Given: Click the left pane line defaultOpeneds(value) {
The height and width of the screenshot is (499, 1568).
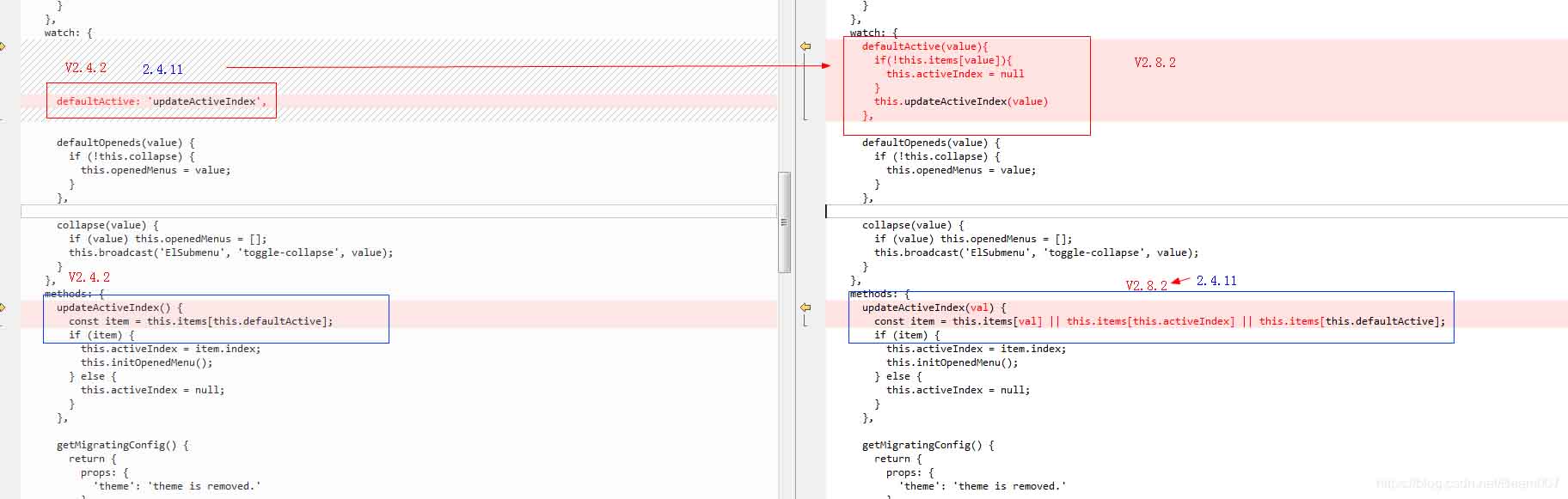Looking at the screenshot, I should pyautogui.click(x=126, y=143).
